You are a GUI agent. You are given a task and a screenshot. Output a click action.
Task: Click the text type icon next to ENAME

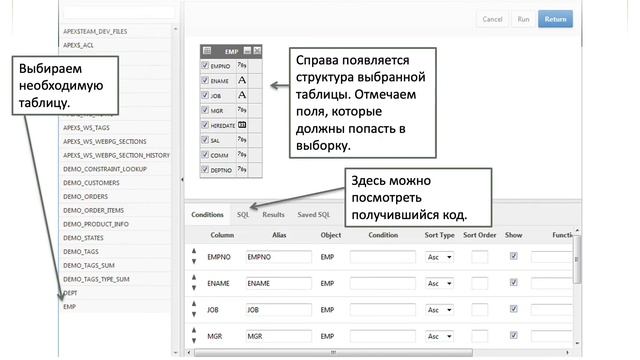[x=242, y=80]
